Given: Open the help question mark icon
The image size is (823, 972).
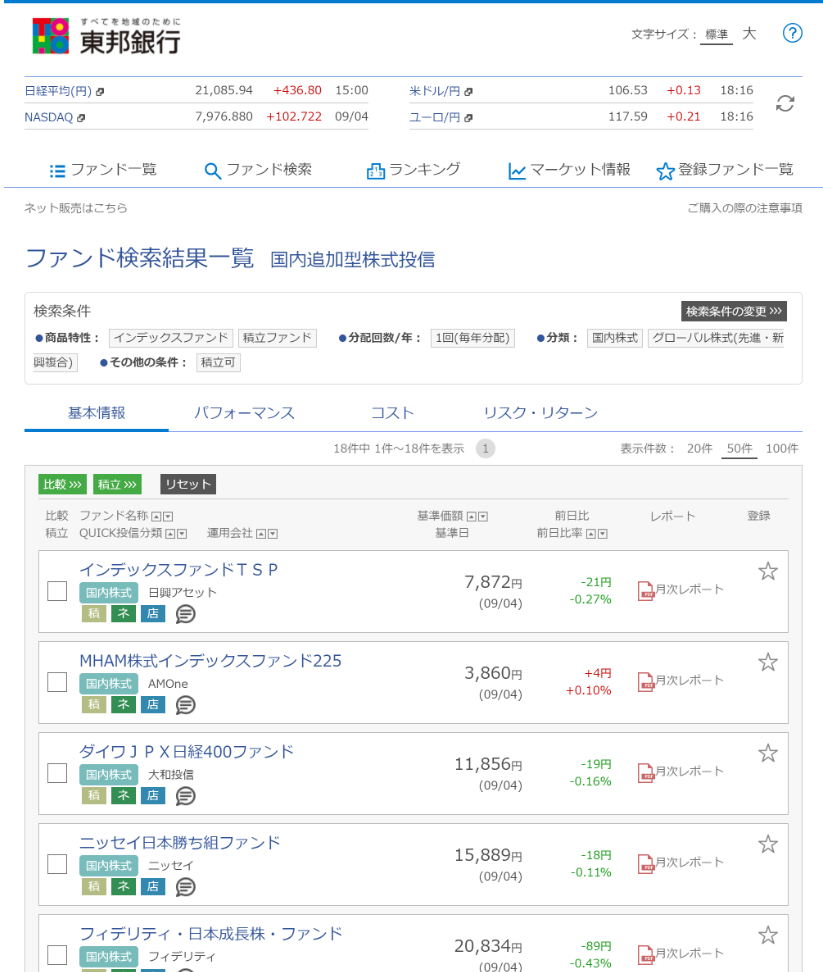Looking at the screenshot, I should click(792, 33).
